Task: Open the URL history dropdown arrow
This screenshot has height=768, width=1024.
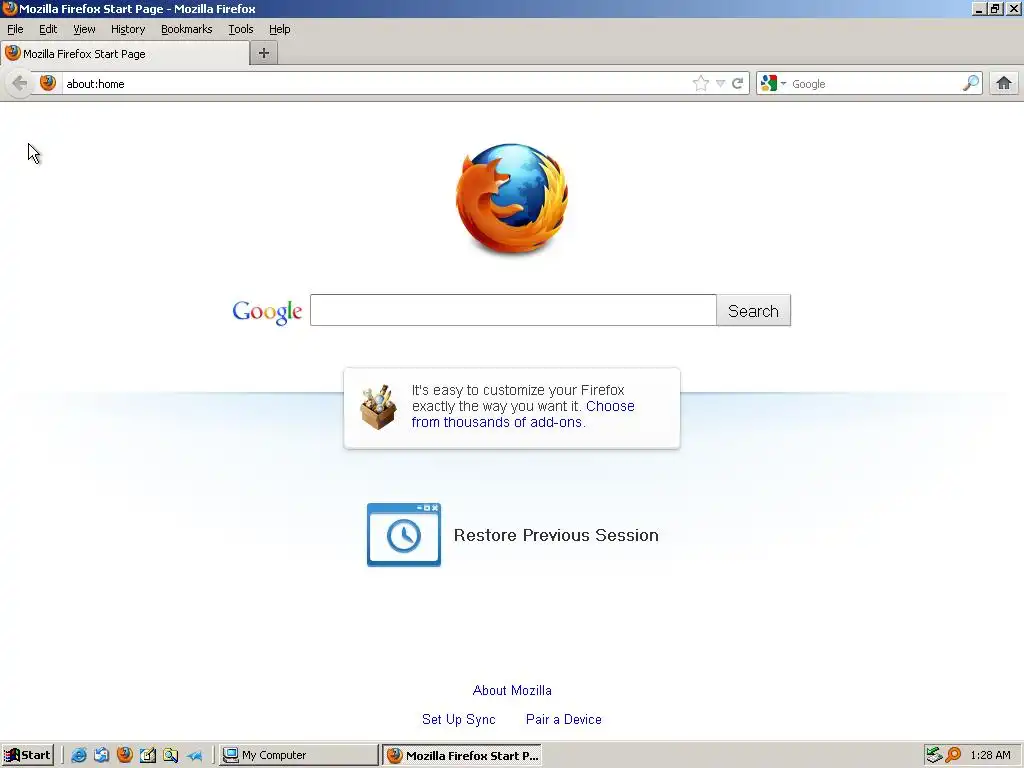Action: pos(720,84)
